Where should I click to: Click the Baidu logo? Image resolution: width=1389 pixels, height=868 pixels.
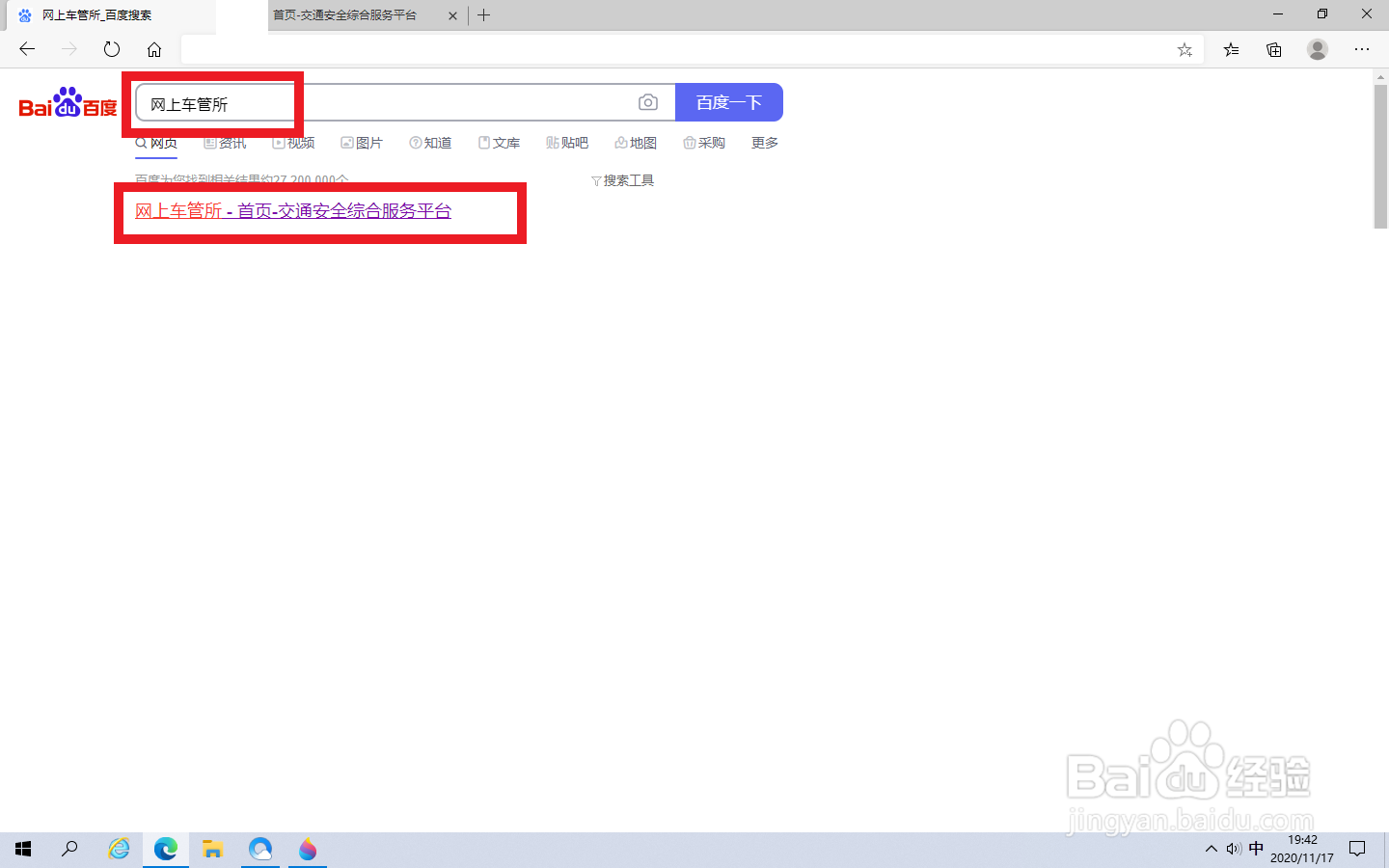click(68, 102)
